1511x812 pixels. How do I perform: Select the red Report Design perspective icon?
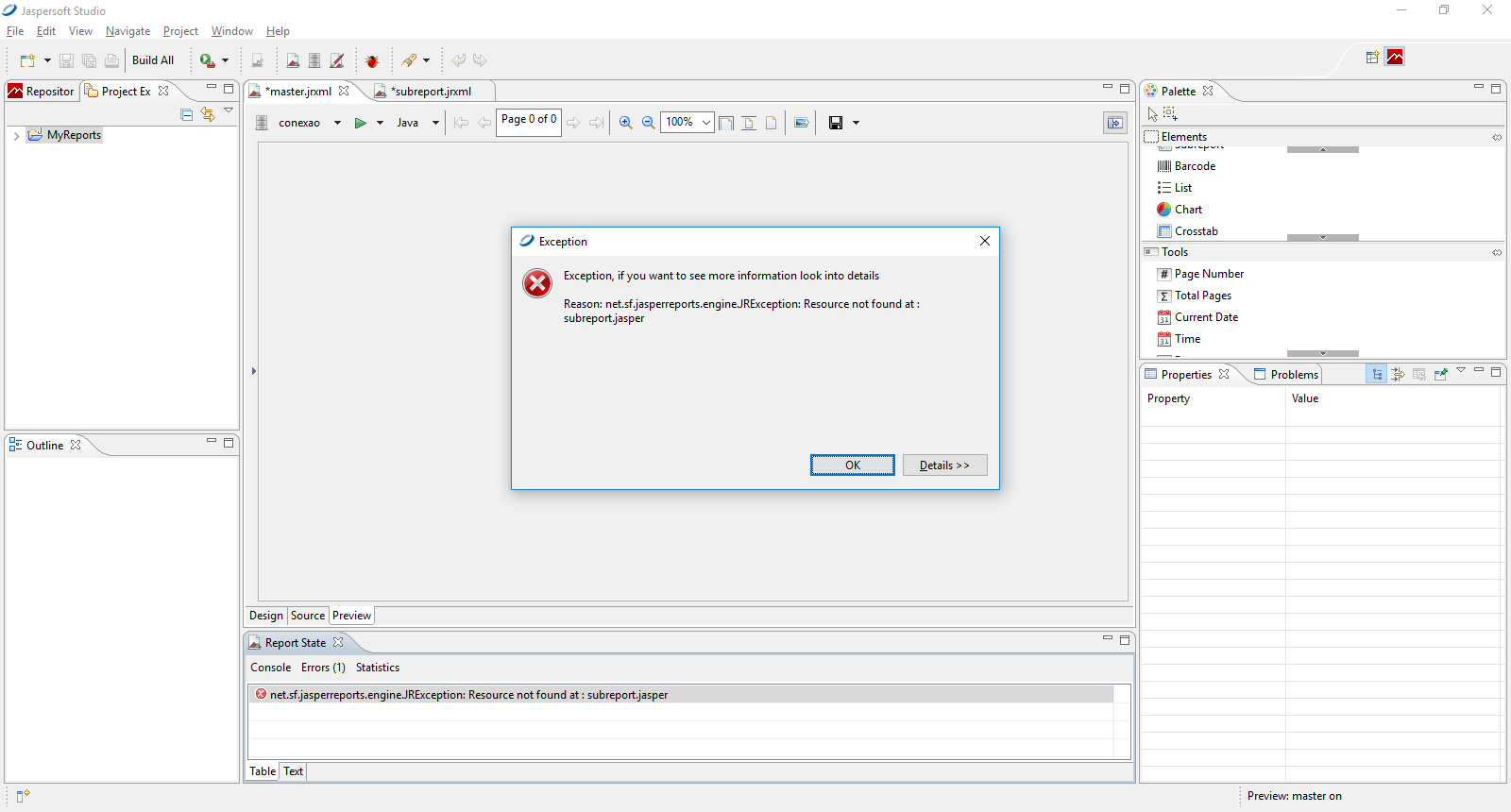(x=1395, y=57)
